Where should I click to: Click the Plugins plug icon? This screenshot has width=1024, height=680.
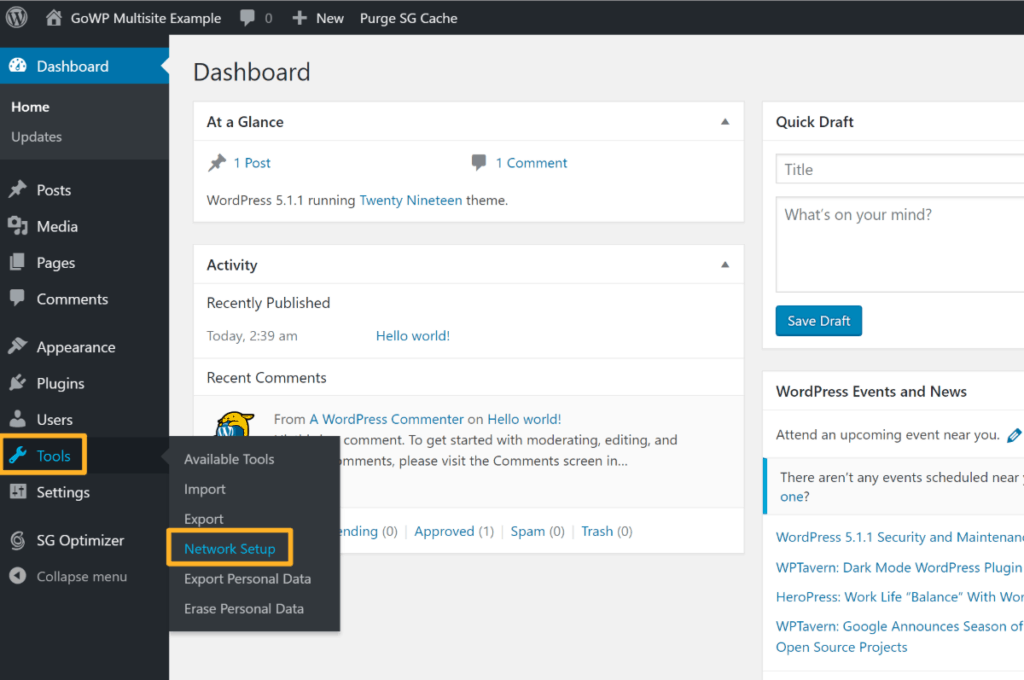[x=18, y=383]
